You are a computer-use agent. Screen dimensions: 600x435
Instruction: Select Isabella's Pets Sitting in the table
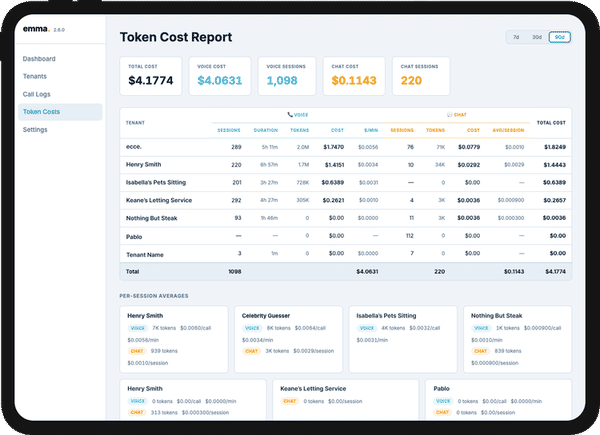tap(156, 182)
